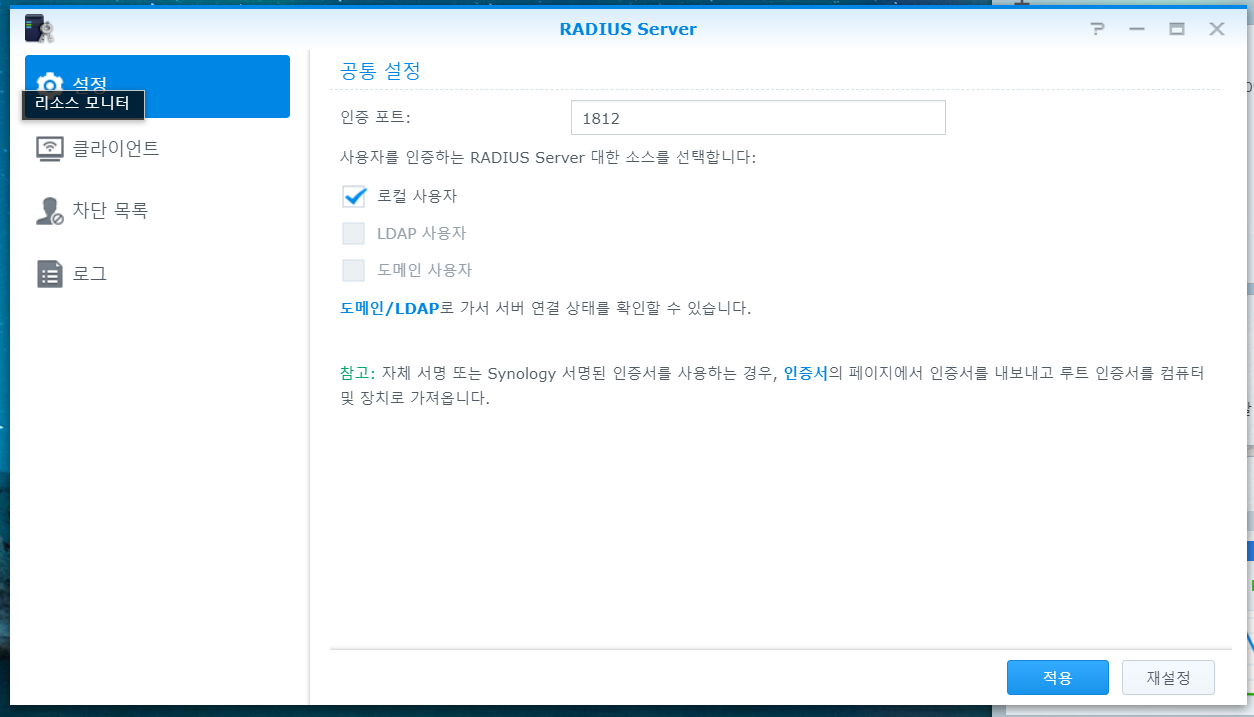The width and height of the screenshot is (1254, 717).
Task: Open the 설정 settings section
Action: (x=157, y=86)
